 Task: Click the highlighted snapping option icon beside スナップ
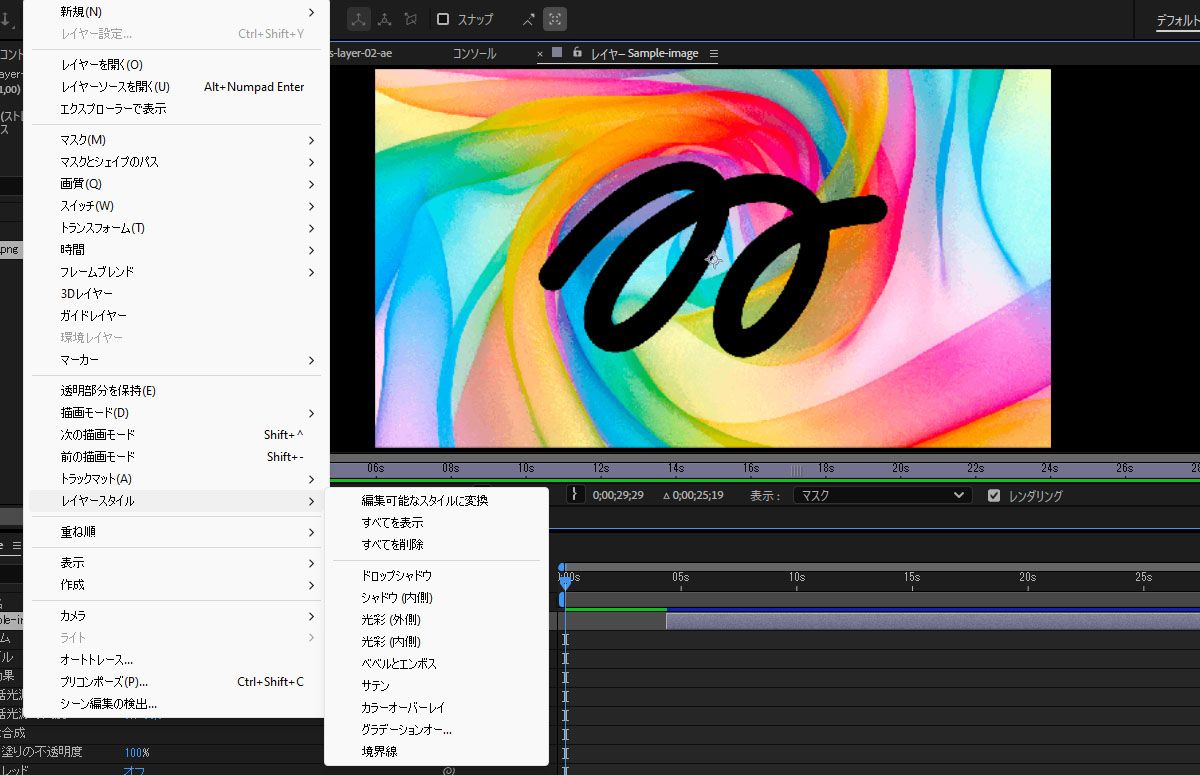557,19
